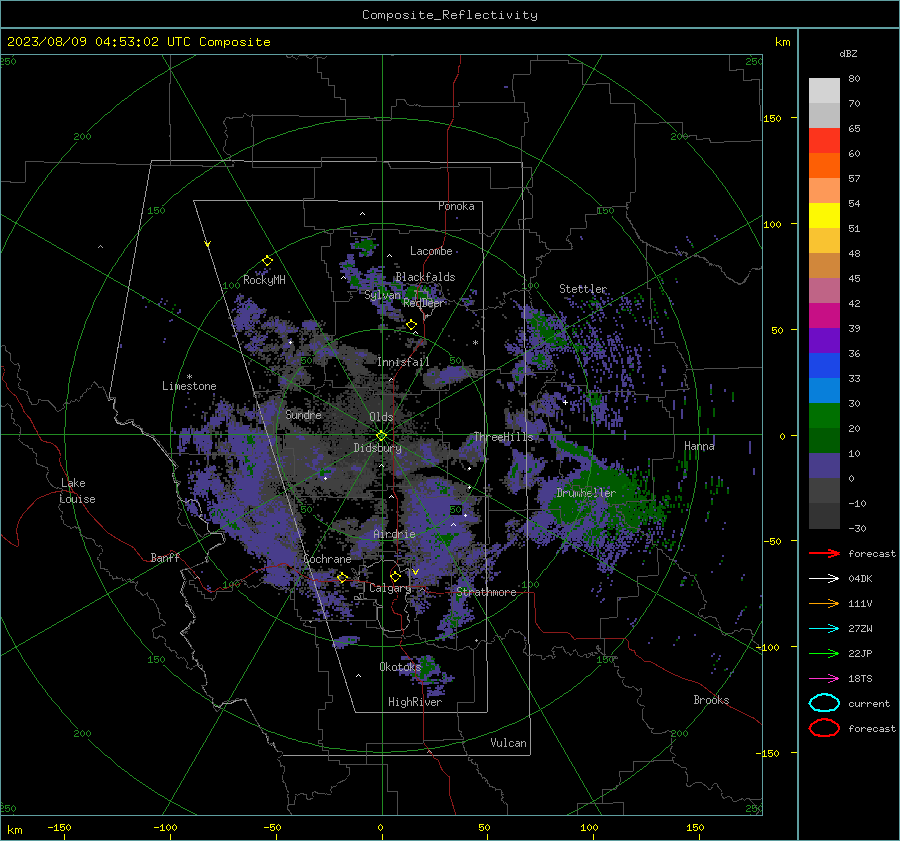Click the -150 tick label on bottom axis
900x841 pixels.
(59, 827)
